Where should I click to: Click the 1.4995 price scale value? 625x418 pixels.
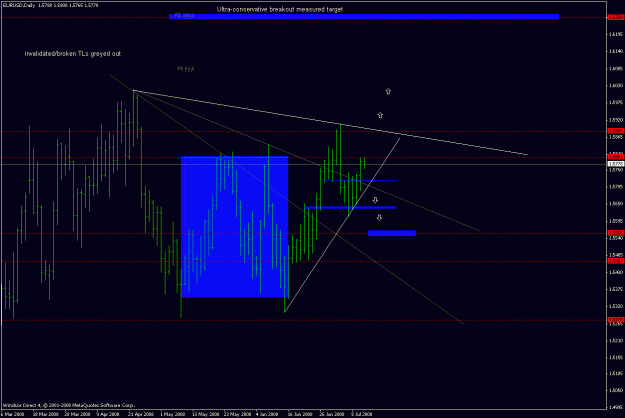(x=616, y=407)
